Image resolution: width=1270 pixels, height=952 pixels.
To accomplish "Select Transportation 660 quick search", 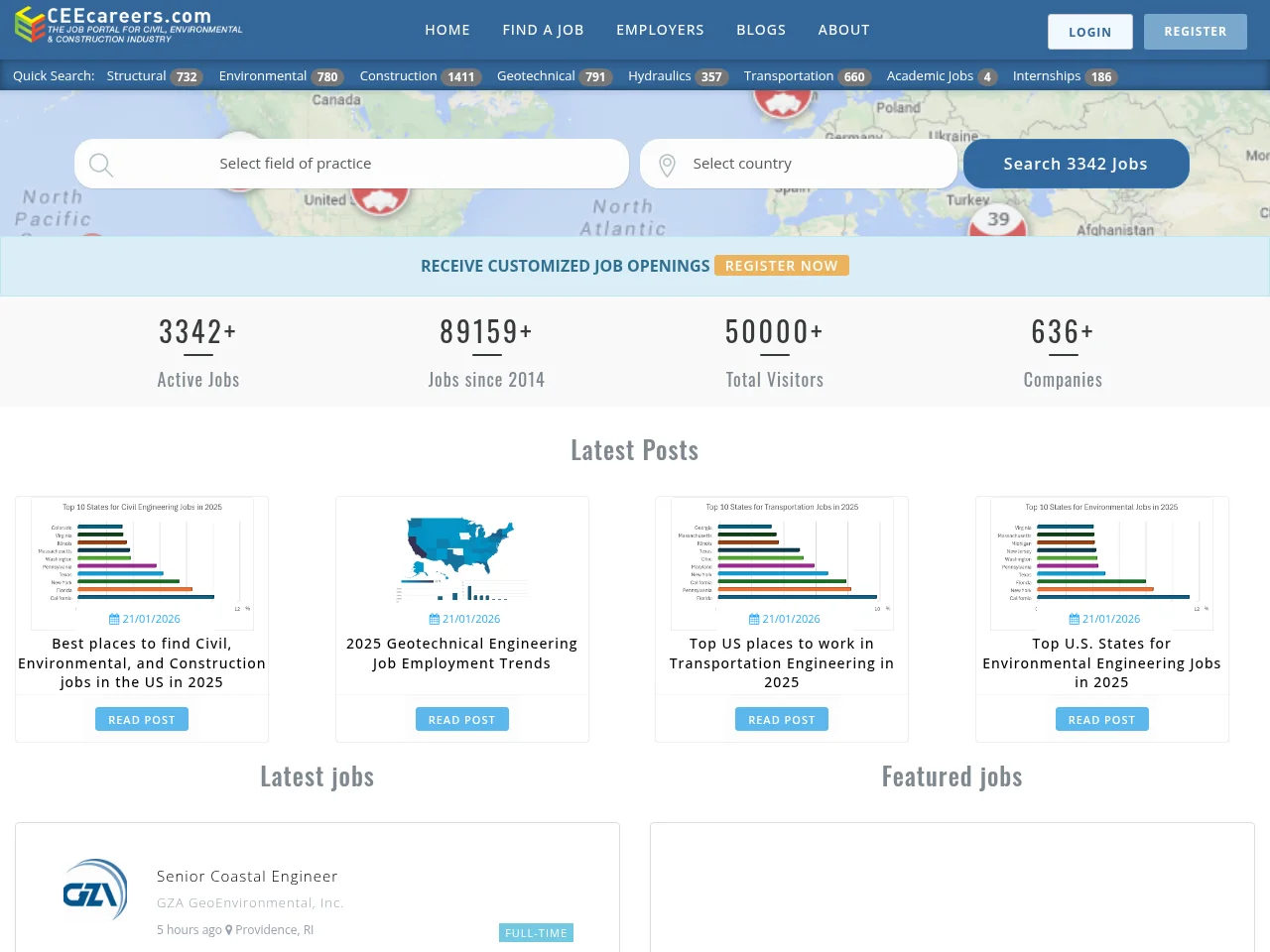I will pyautogui.click(x=807, y=76).
